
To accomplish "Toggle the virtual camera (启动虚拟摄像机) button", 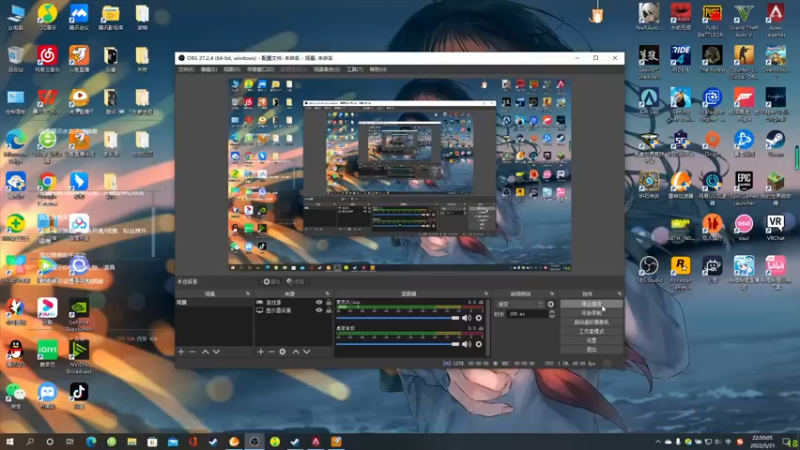I will pyautogui.click(x=591, y=322).
